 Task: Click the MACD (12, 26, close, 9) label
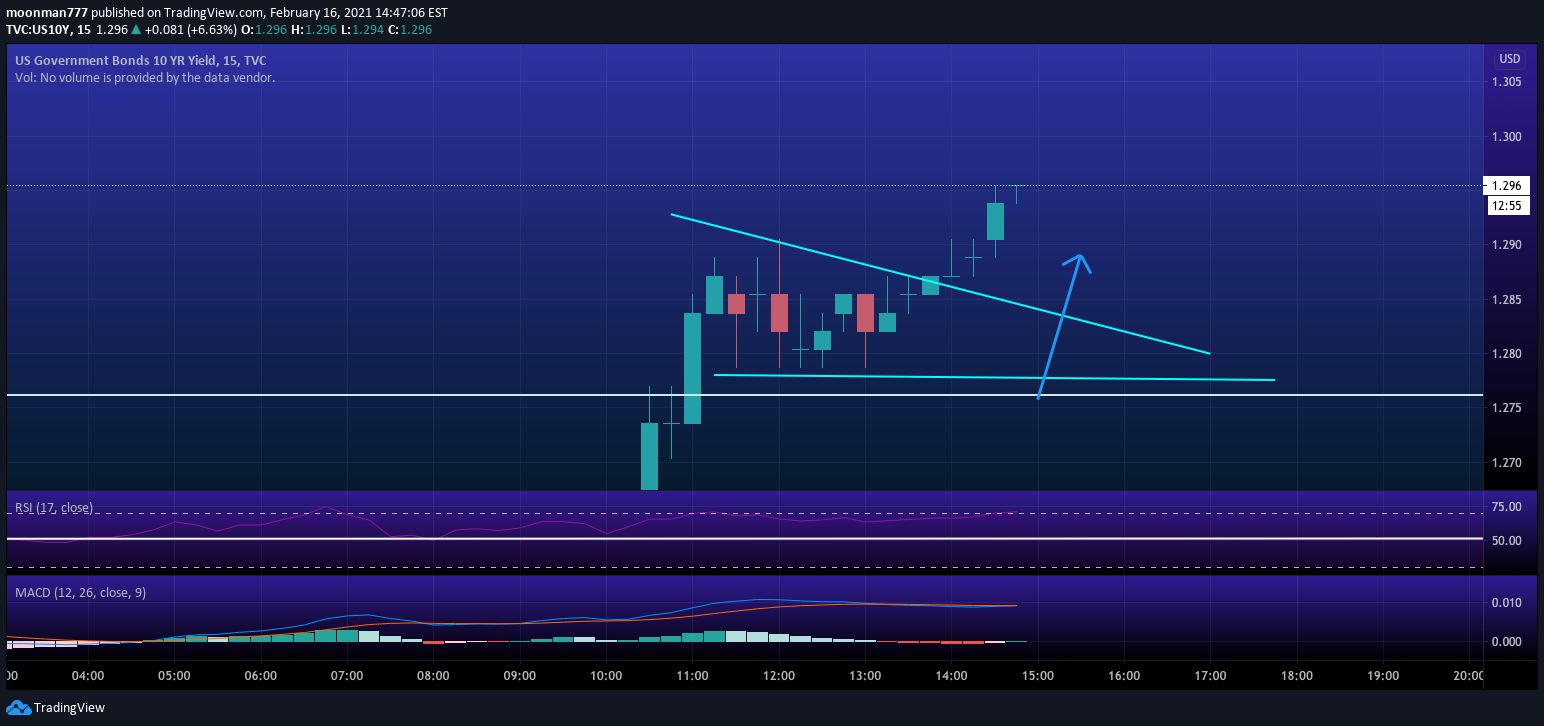(80, 592)
